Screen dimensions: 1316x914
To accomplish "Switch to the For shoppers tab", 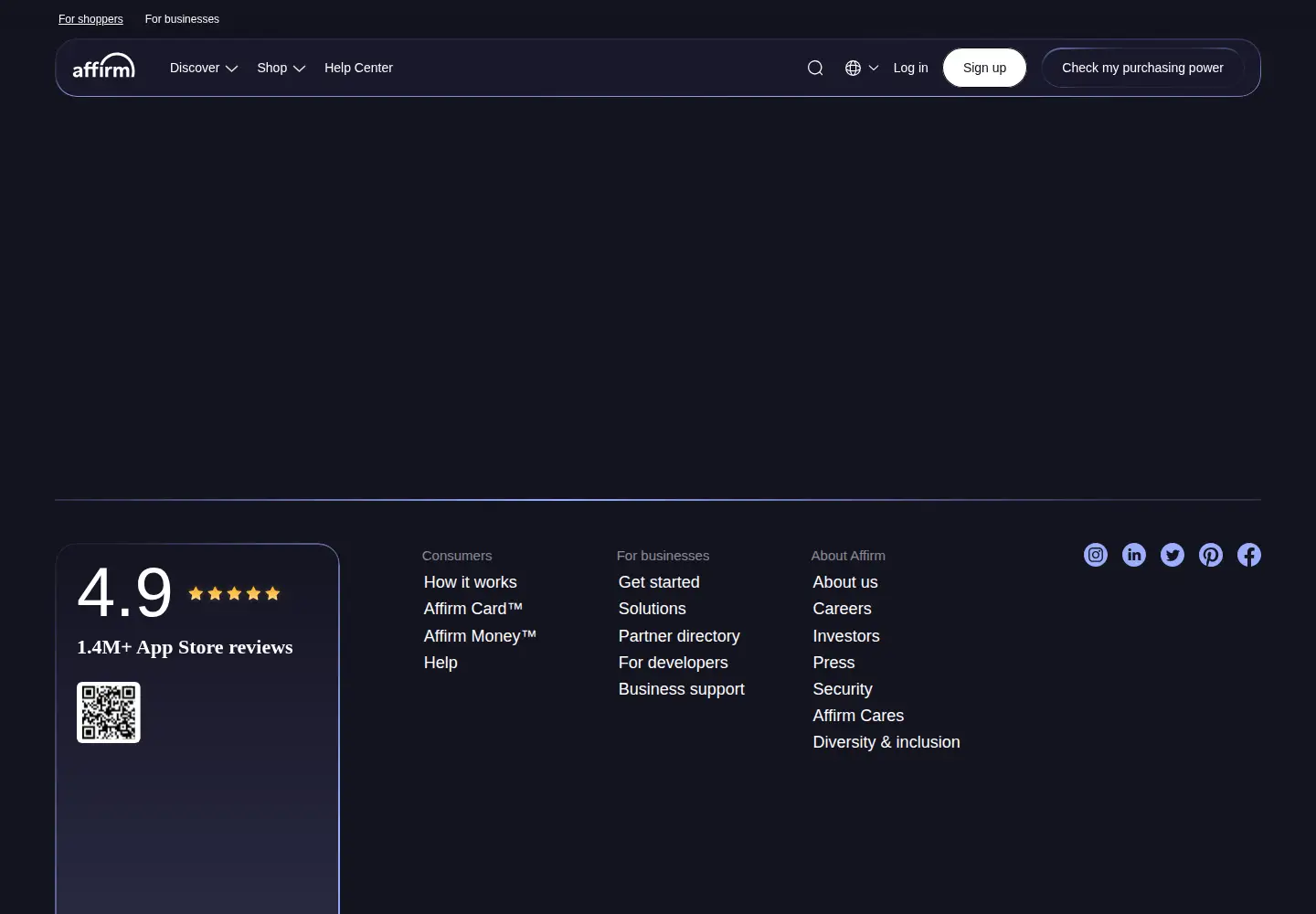I will pos(90,19).
